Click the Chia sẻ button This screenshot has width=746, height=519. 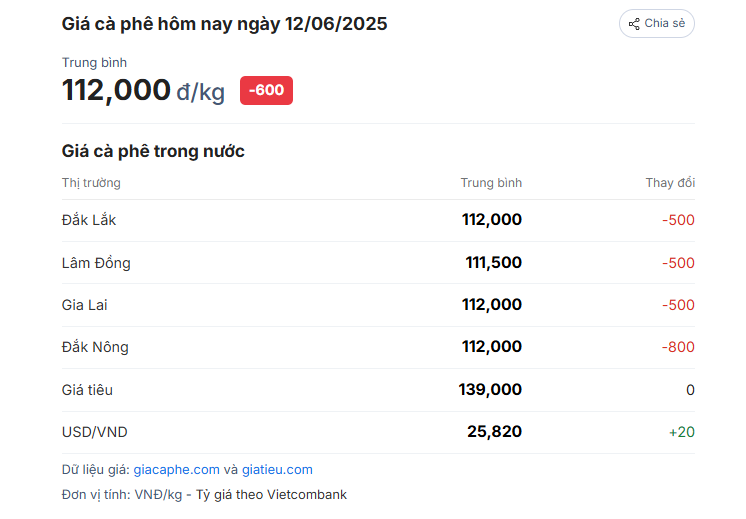tap(657, 23)
